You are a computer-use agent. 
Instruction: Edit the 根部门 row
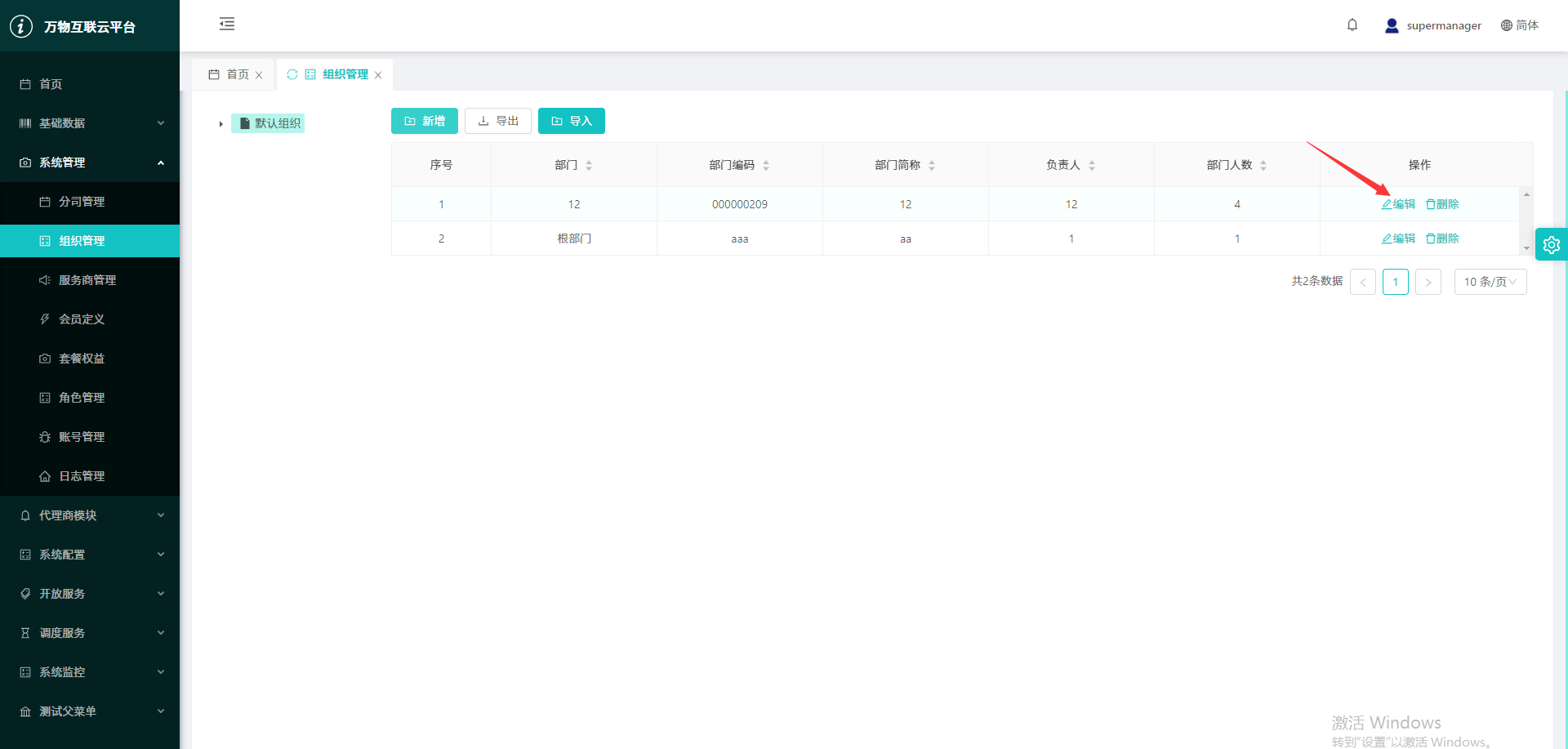click(x=1398, y=239)
